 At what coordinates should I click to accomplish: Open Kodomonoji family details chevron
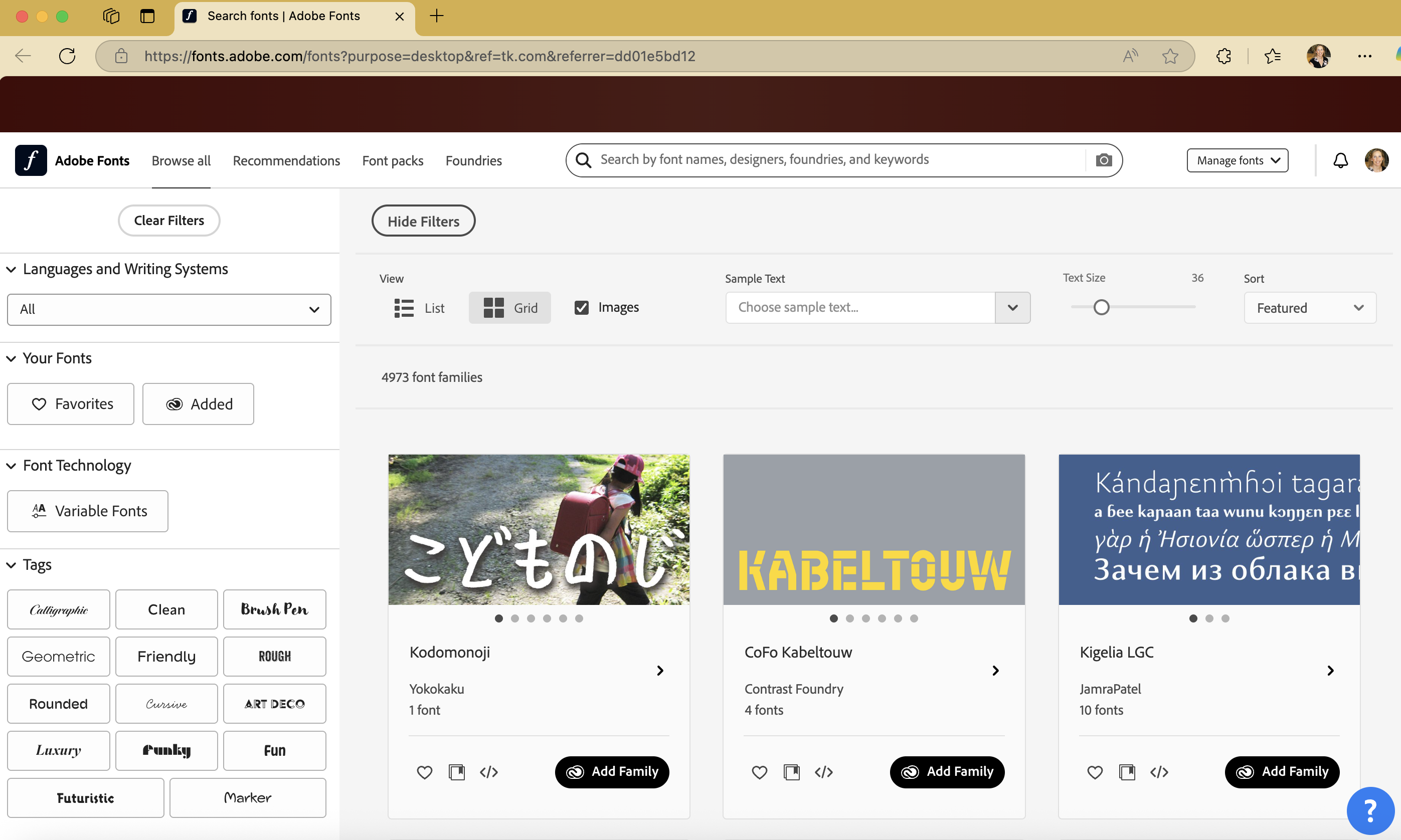(660, 671)
